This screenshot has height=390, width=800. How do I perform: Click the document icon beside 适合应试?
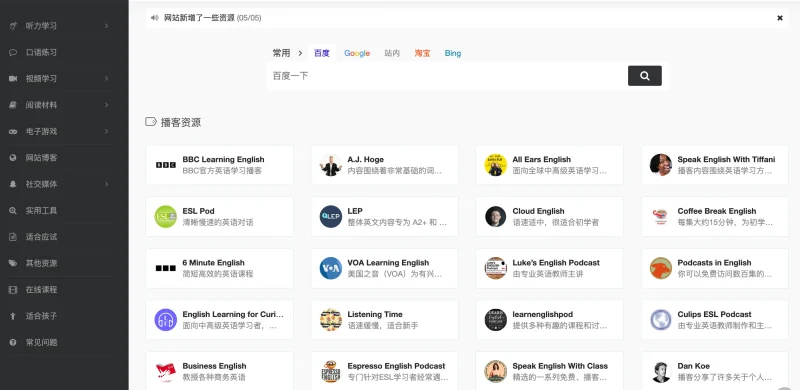[13, 237]
